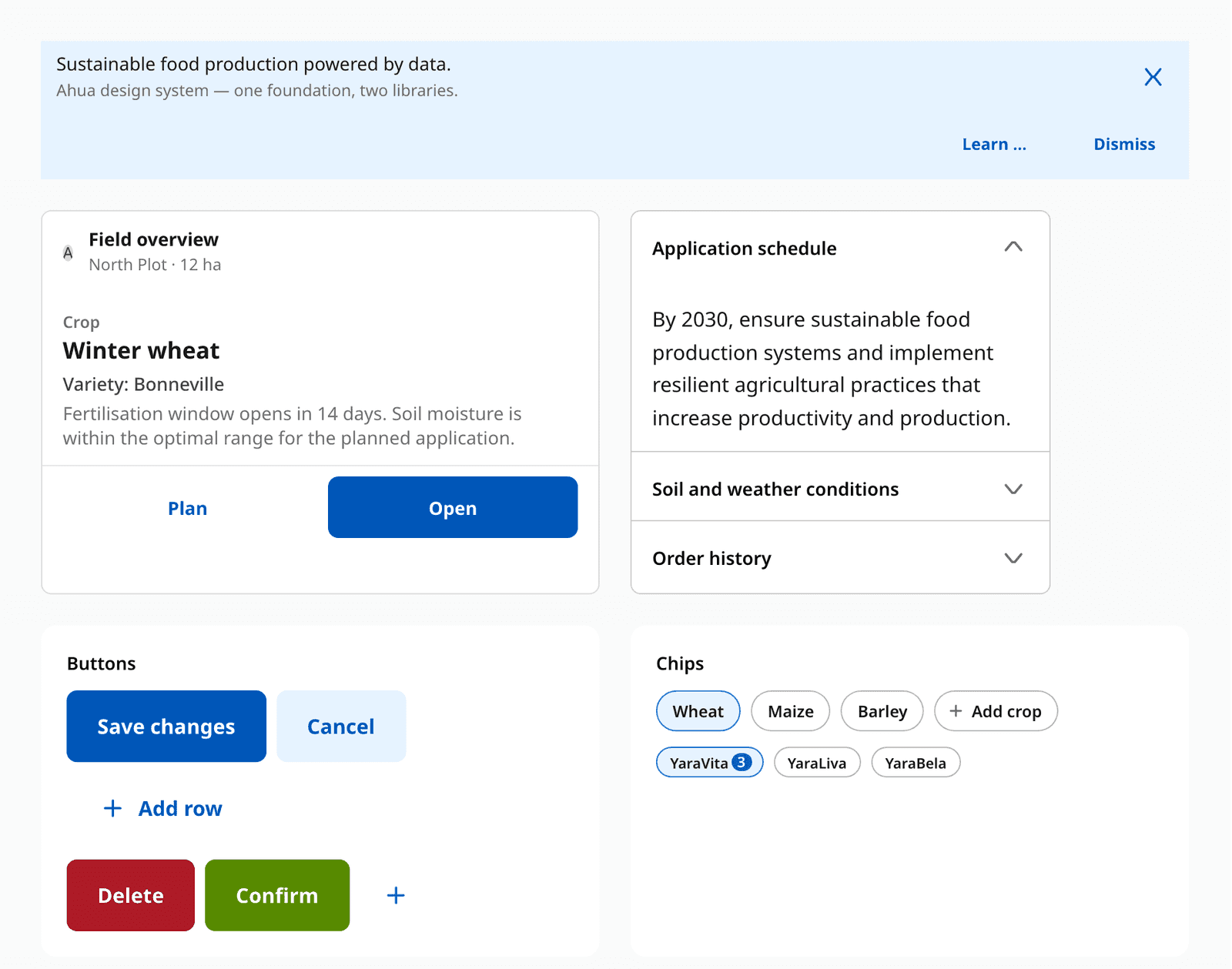Toggle the YaraVita chip

click(x=709, y=763)
